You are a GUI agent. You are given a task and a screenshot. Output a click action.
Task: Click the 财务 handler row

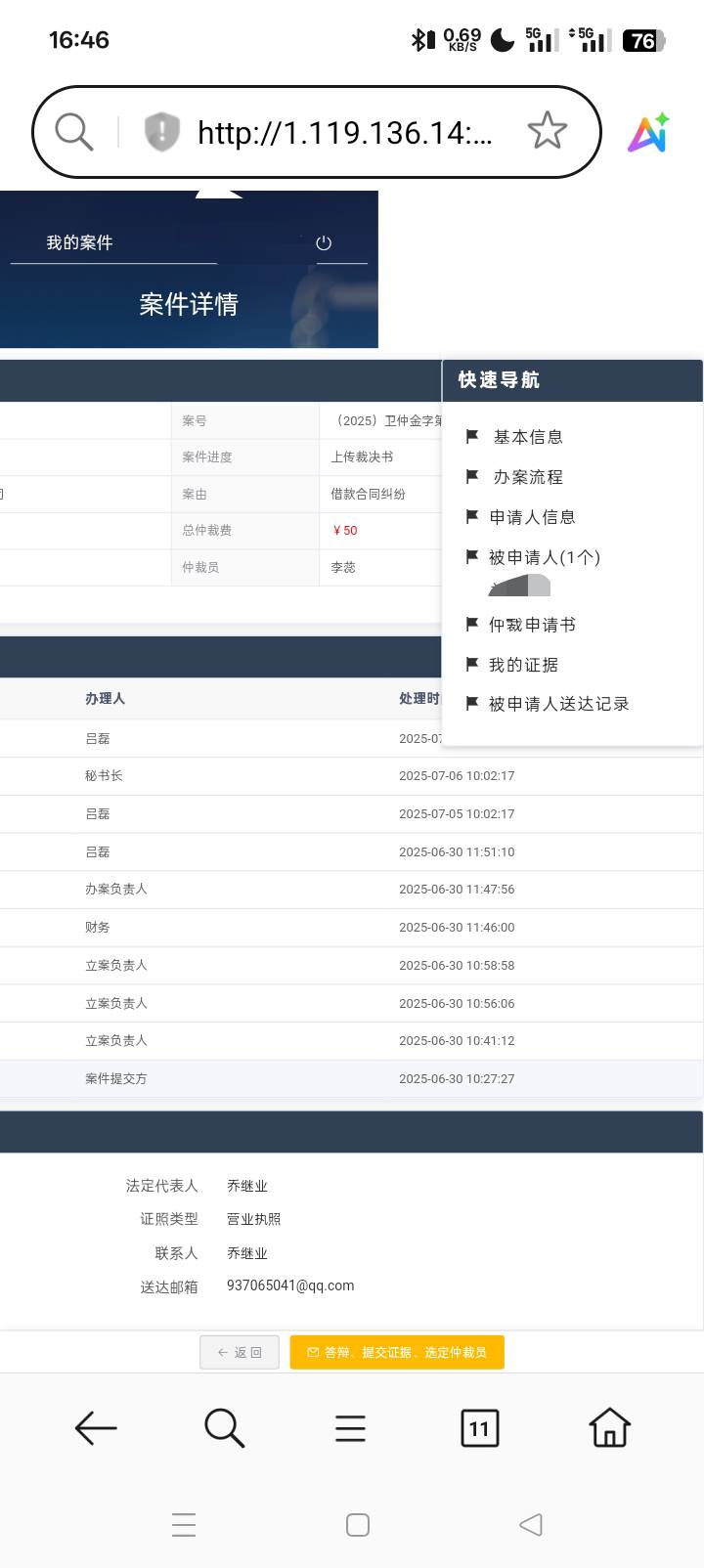point(352,928)
